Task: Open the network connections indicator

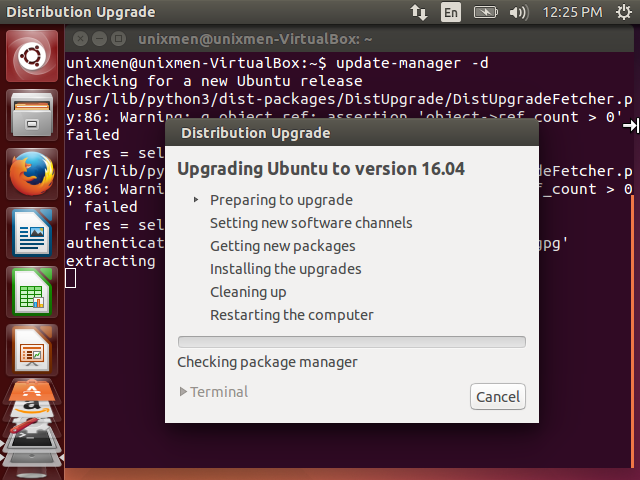Action: pyautogui.click(x=419, y=12)
